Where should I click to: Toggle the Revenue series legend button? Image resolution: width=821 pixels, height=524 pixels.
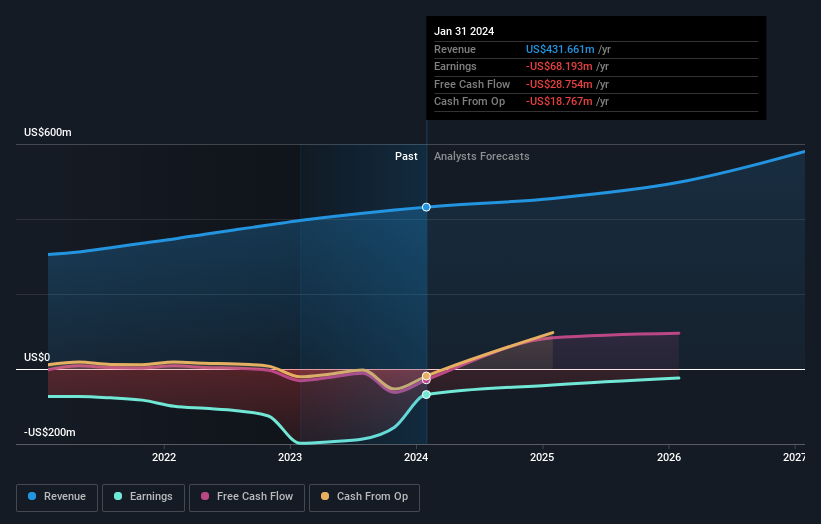pos(57,497)
